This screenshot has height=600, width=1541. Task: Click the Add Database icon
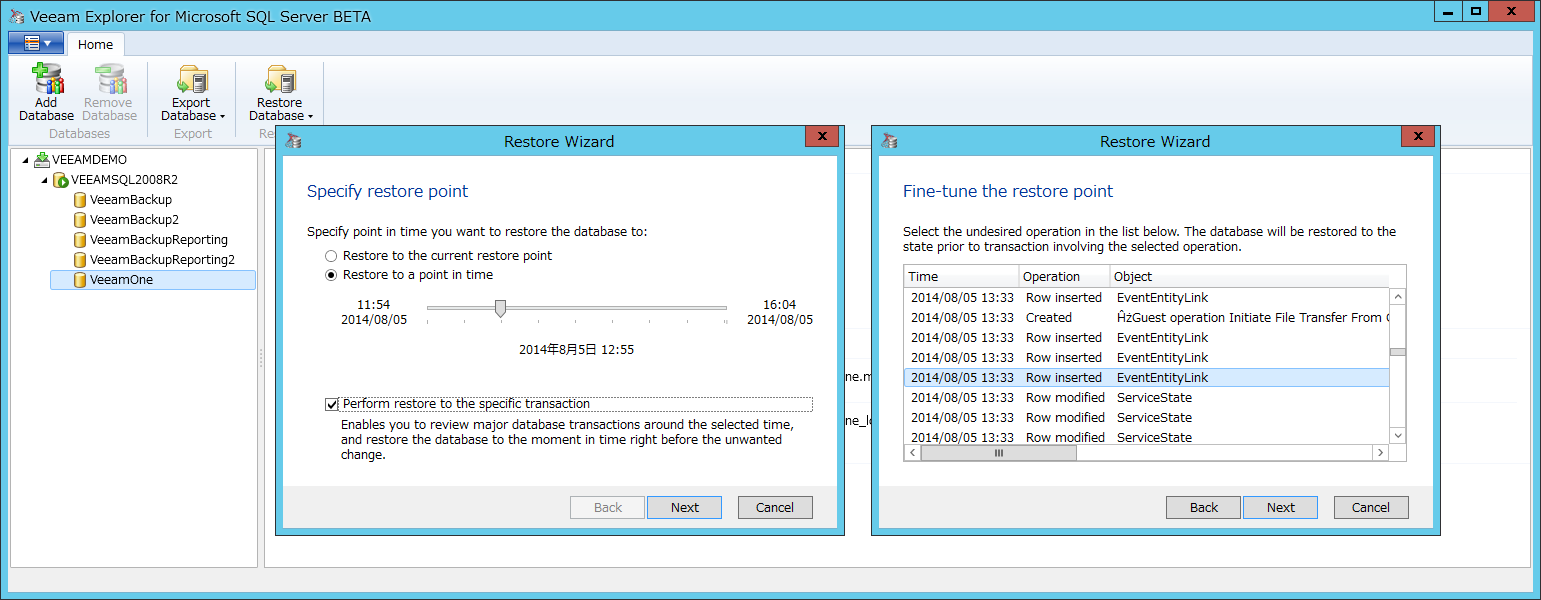[46, 79]
